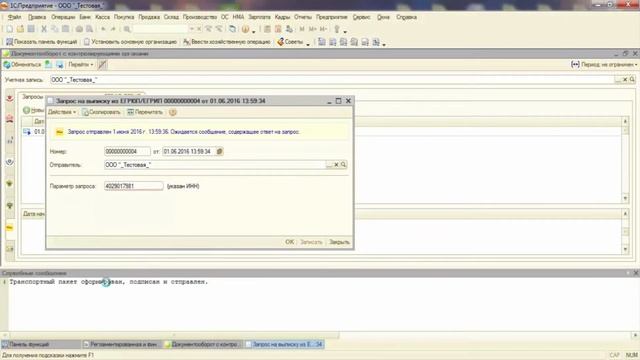Open the Calculator toolbar icon
This screenshot has width=640, height=360.
(x=267, y=29)
